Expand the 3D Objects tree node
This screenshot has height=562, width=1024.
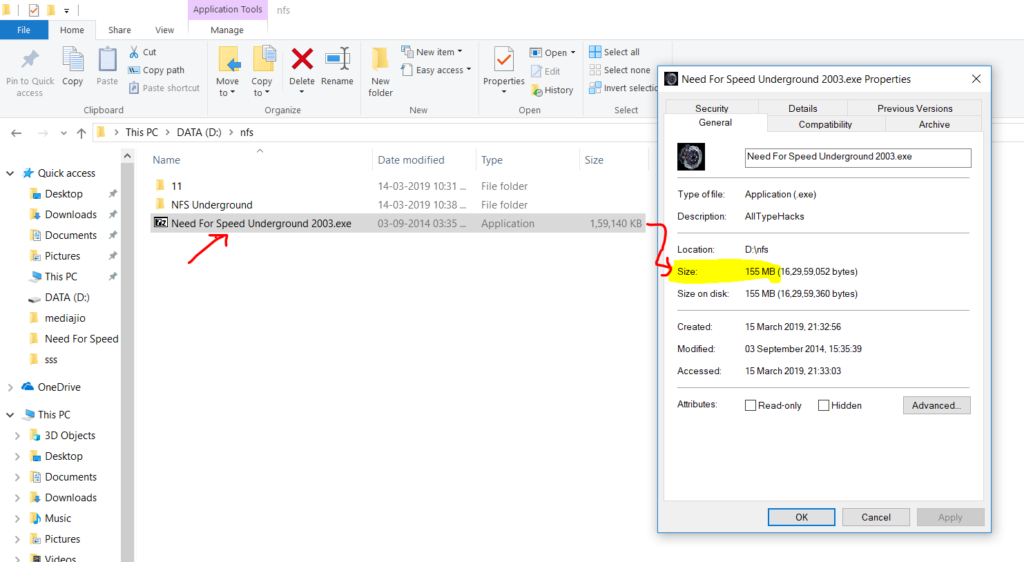click(17, 436)
